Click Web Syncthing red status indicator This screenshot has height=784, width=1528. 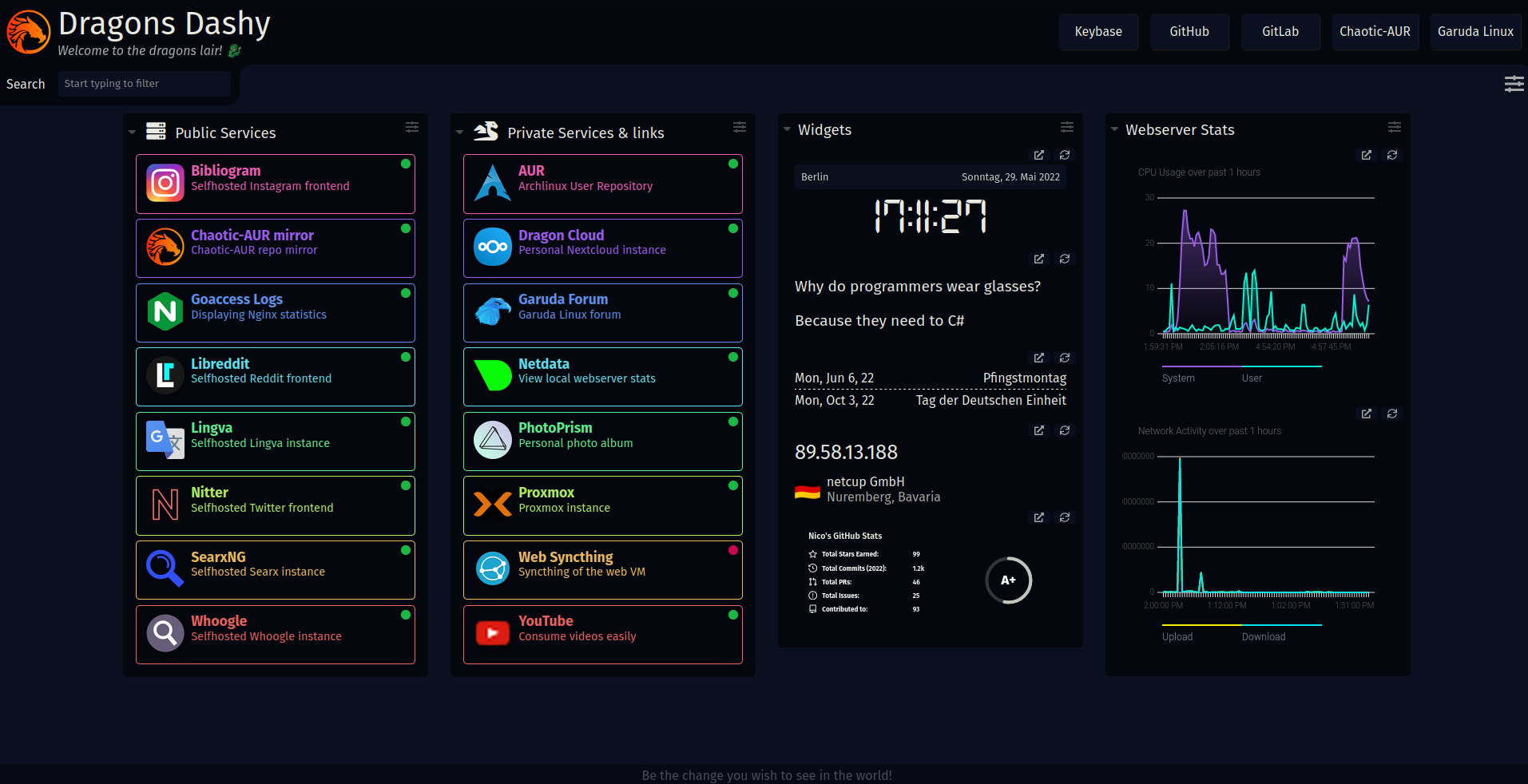(732, 550)
